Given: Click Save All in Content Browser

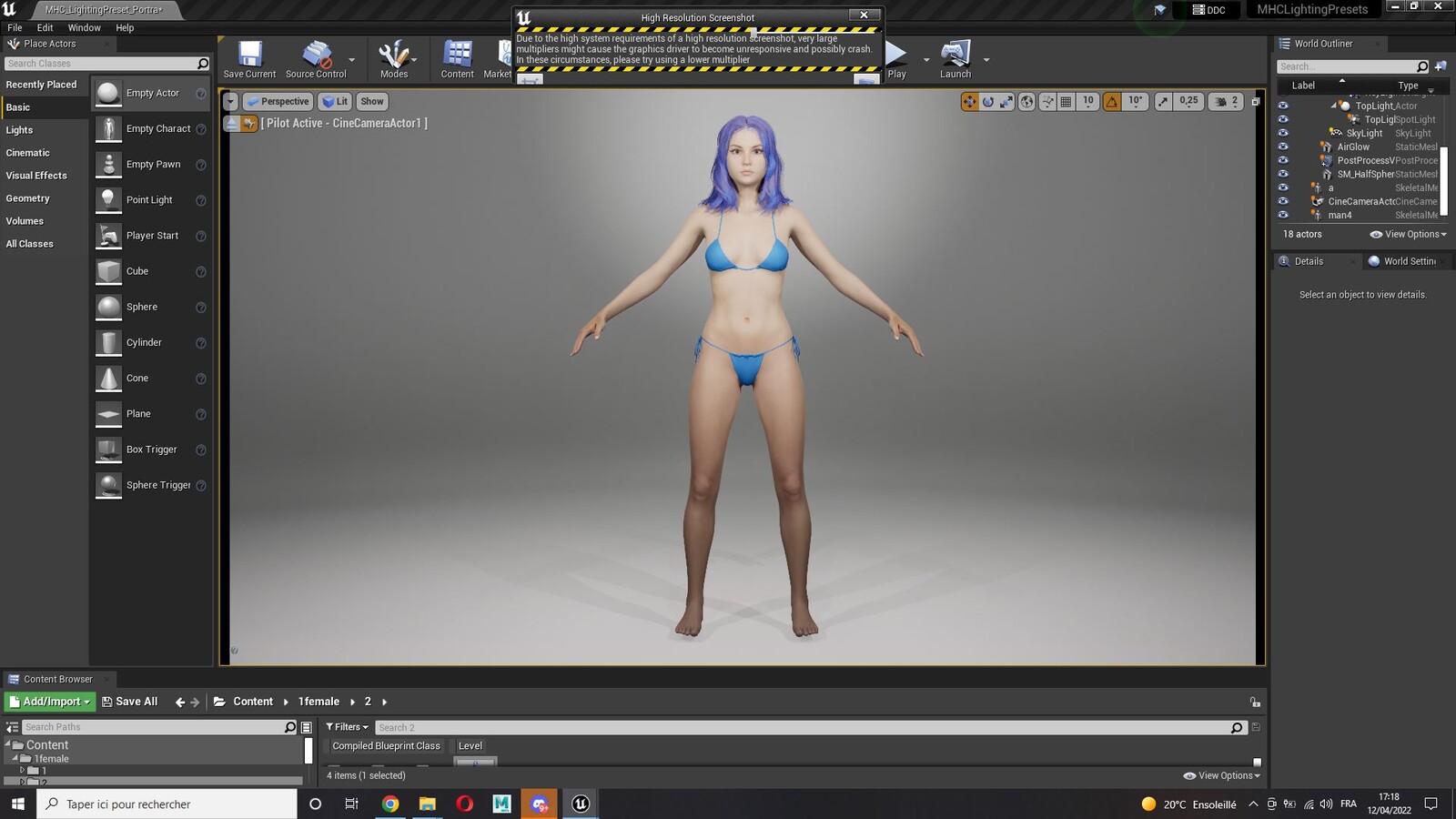Looking at the screenshot, I should (x=130, y=702).
